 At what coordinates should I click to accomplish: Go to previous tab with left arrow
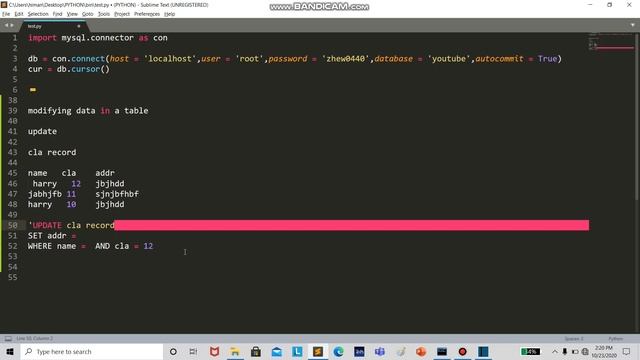tap(6, 25)
